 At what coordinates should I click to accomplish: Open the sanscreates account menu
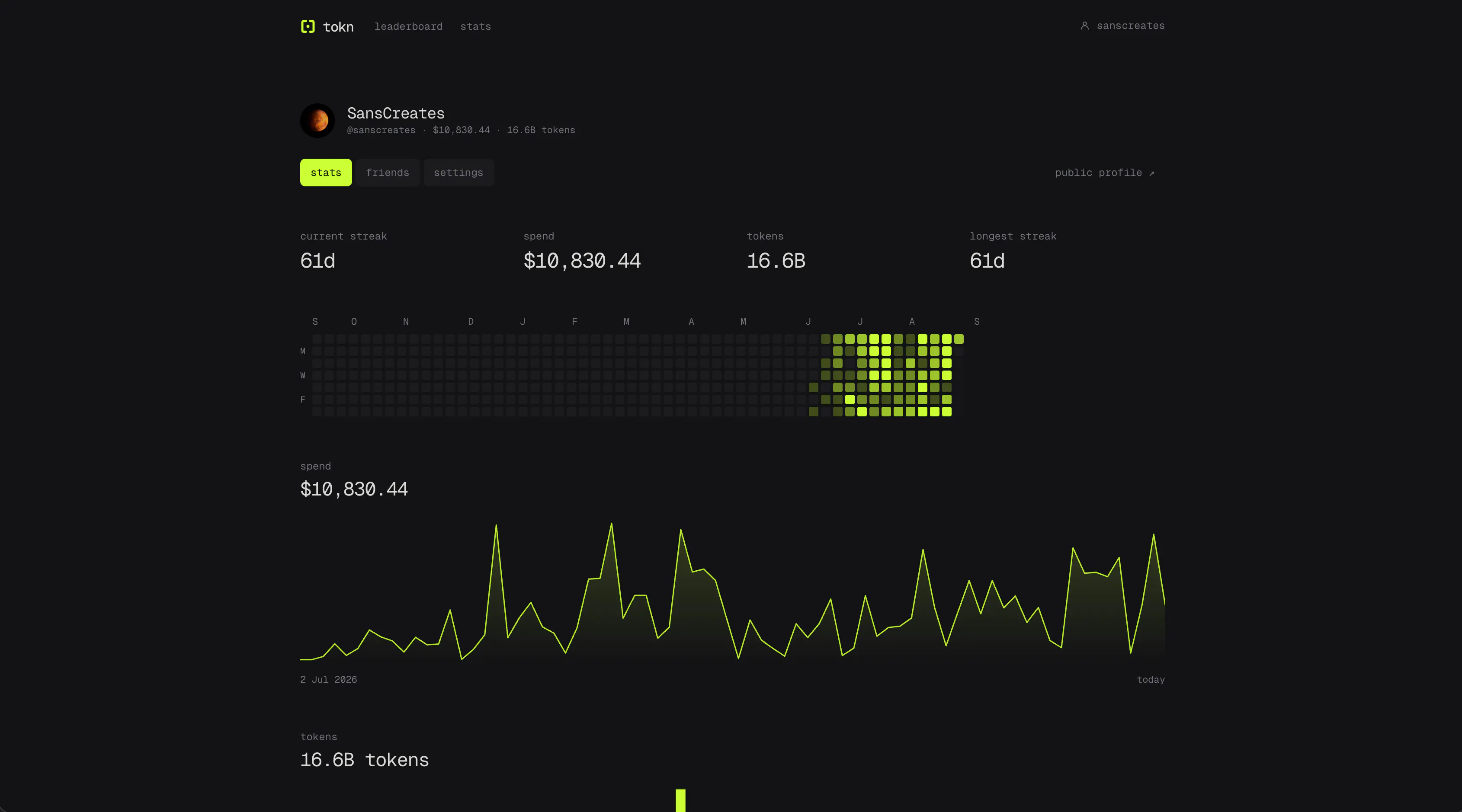click(1122, 26)
